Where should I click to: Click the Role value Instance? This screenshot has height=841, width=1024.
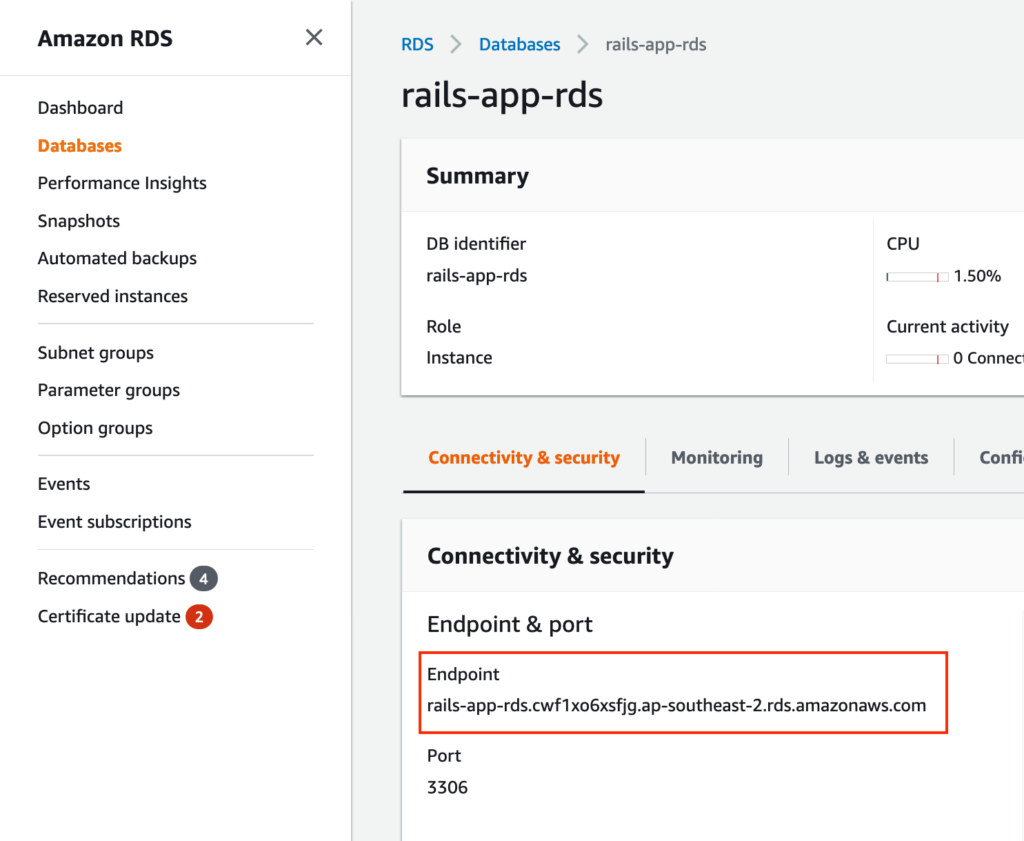point(459,358)
